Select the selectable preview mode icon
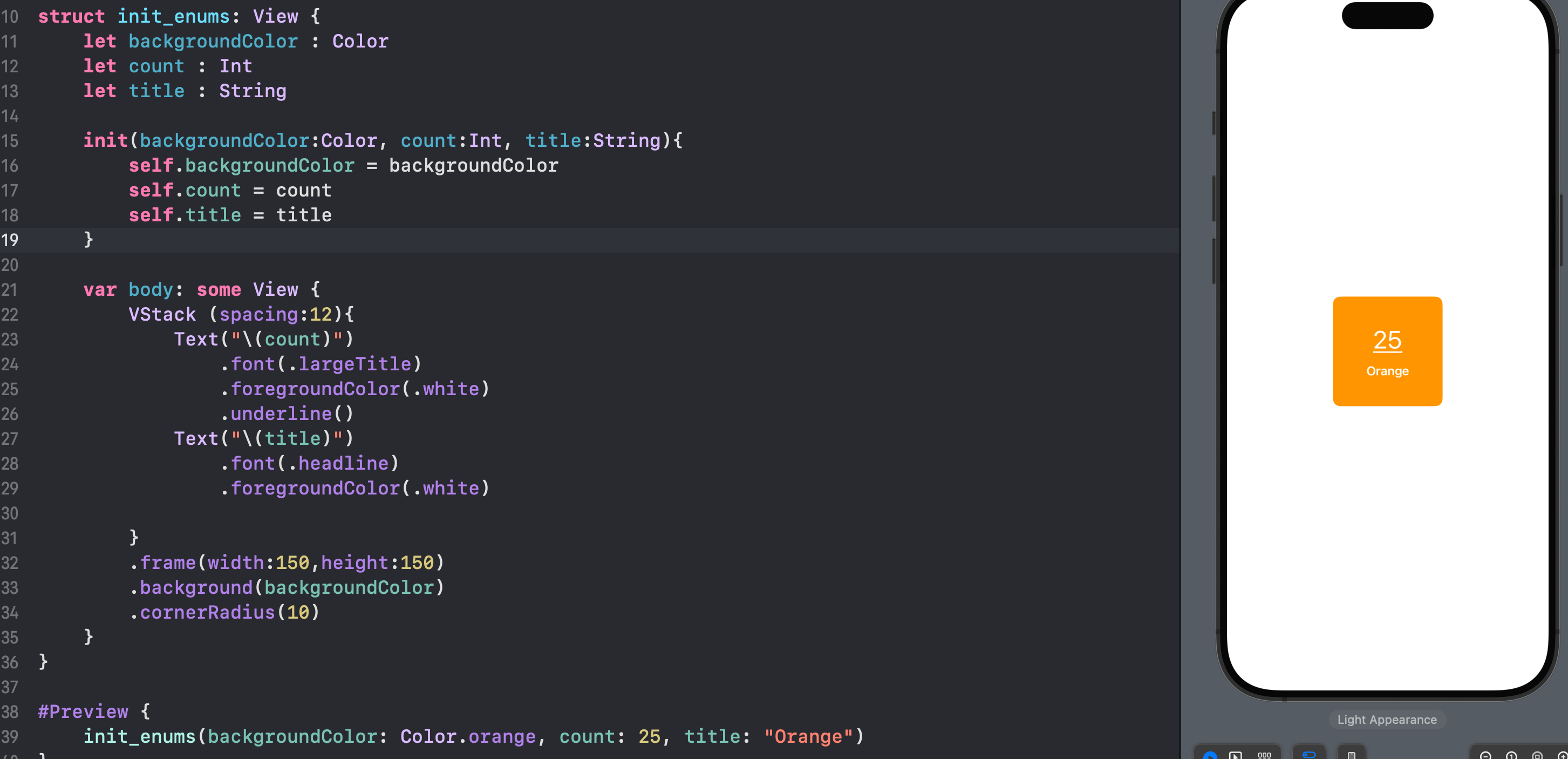This screenshot has width=1568, height=759. [x=1235, y=755]
